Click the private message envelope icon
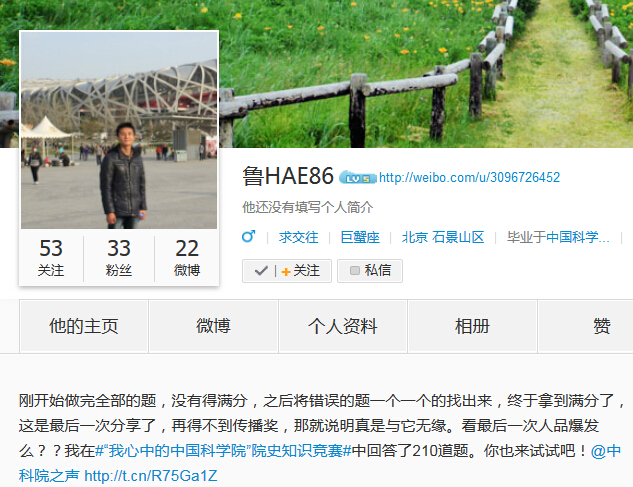 [x=355, y=271]
